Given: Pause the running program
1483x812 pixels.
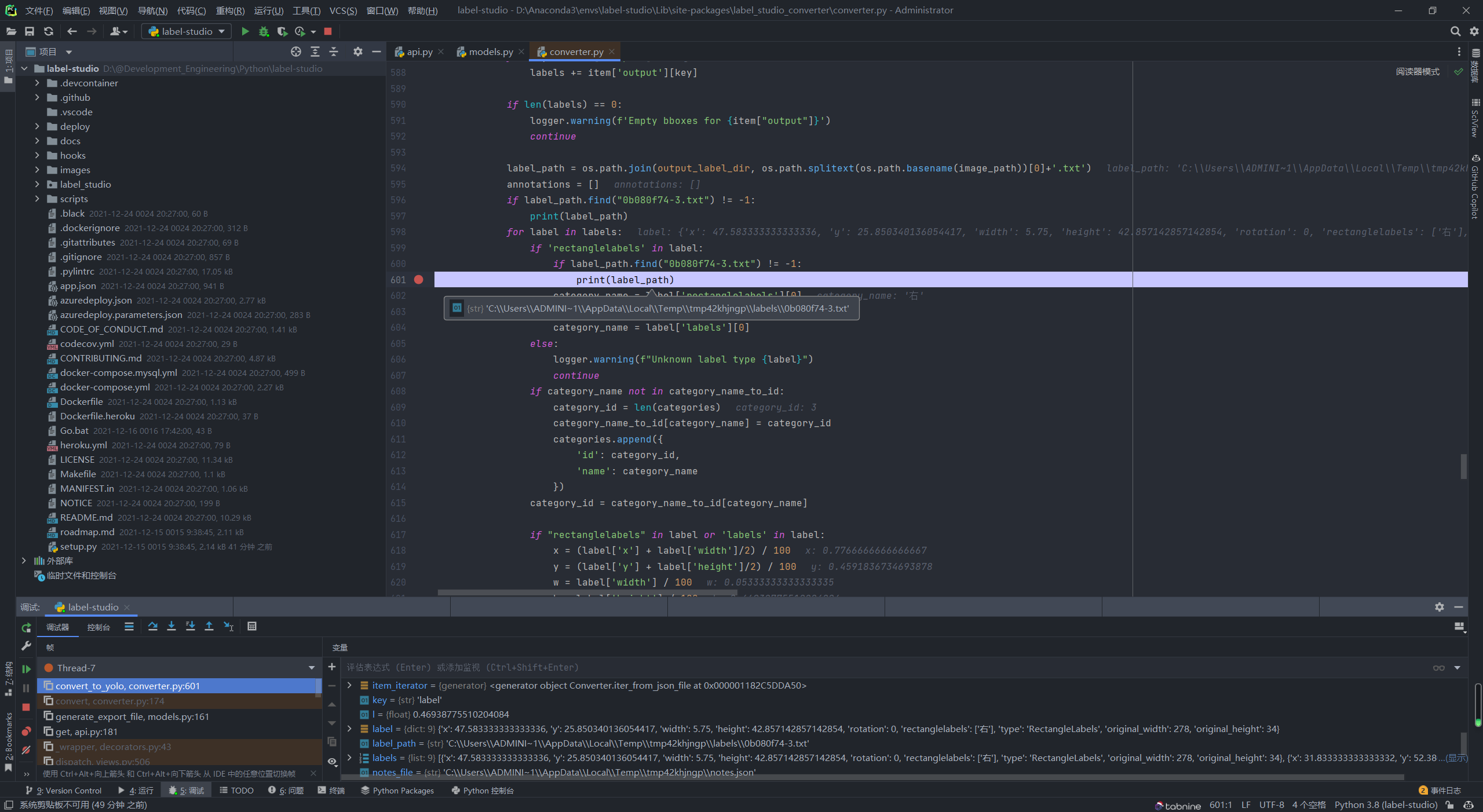Looking at the screenshot, I should 25,689.
